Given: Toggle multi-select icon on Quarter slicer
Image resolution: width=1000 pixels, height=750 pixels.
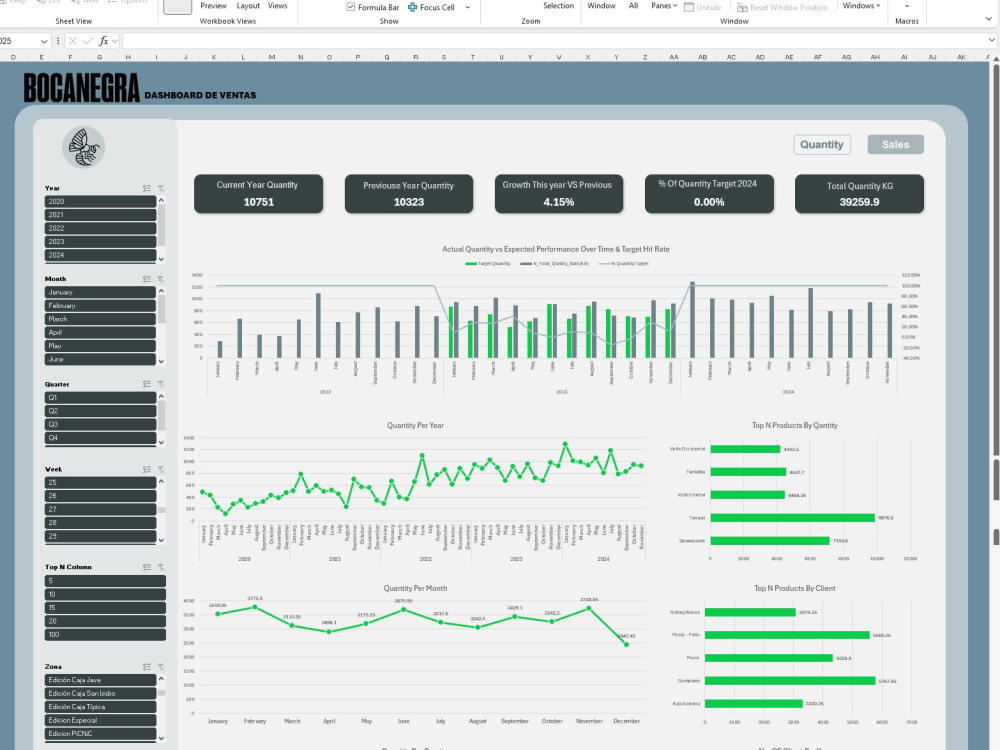Looking at the screenshot, I should click(147, 384).
